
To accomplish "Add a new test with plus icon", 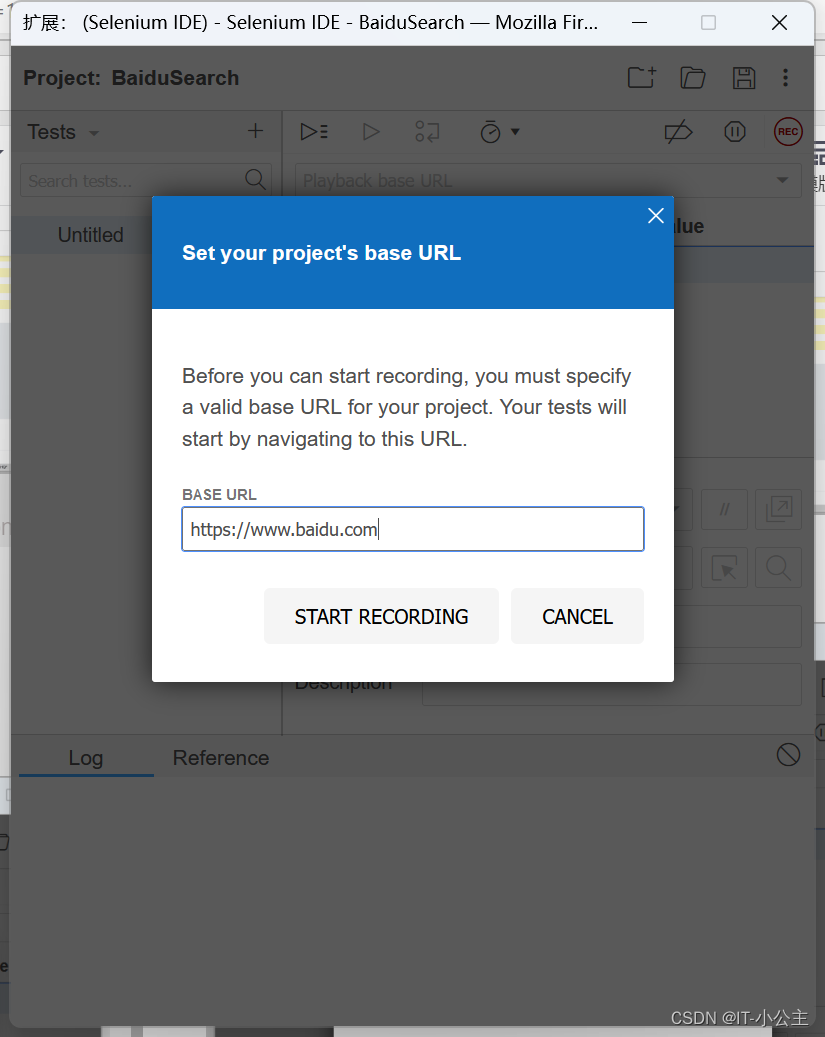I will [255, 131].
